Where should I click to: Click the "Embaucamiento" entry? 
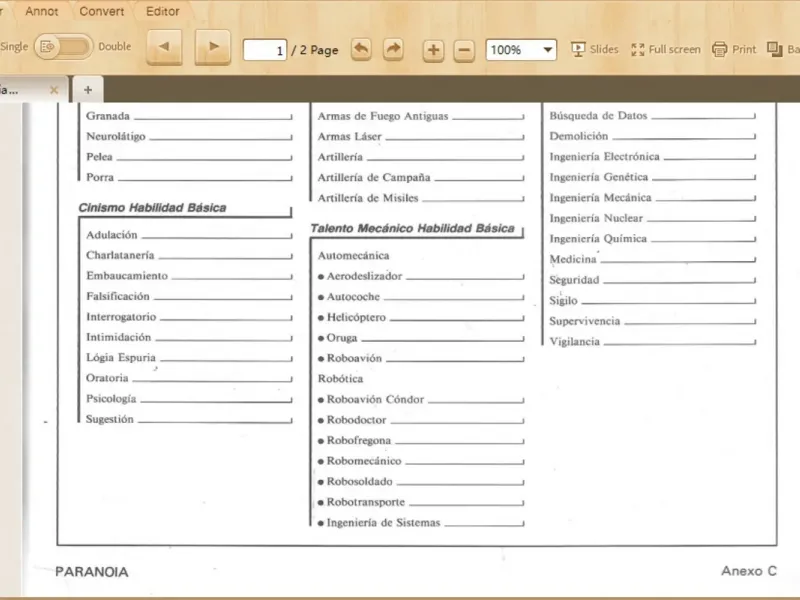pyautogui.click(x=189, y=276)
